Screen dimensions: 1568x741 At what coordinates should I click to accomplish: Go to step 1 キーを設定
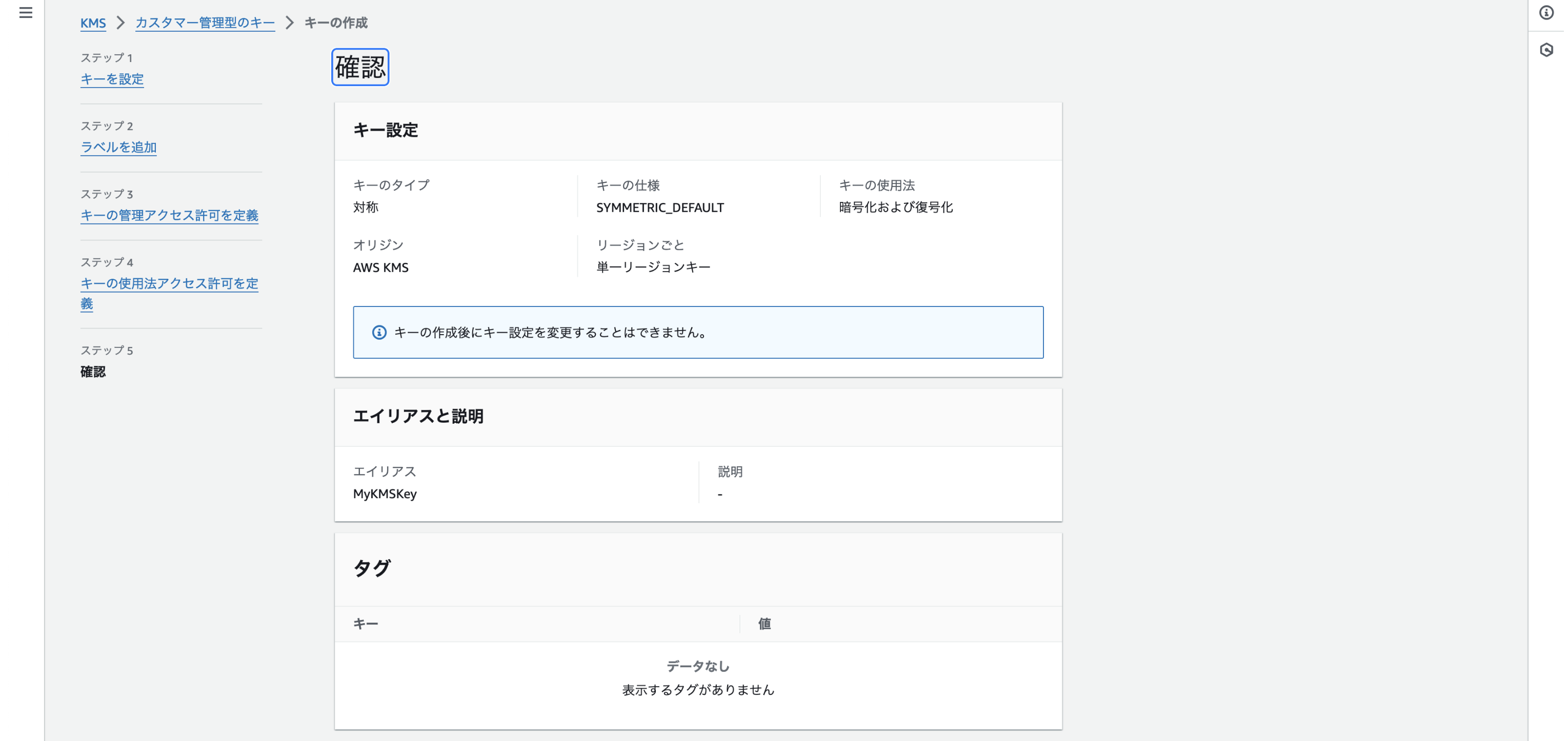[x=112, y=79]
